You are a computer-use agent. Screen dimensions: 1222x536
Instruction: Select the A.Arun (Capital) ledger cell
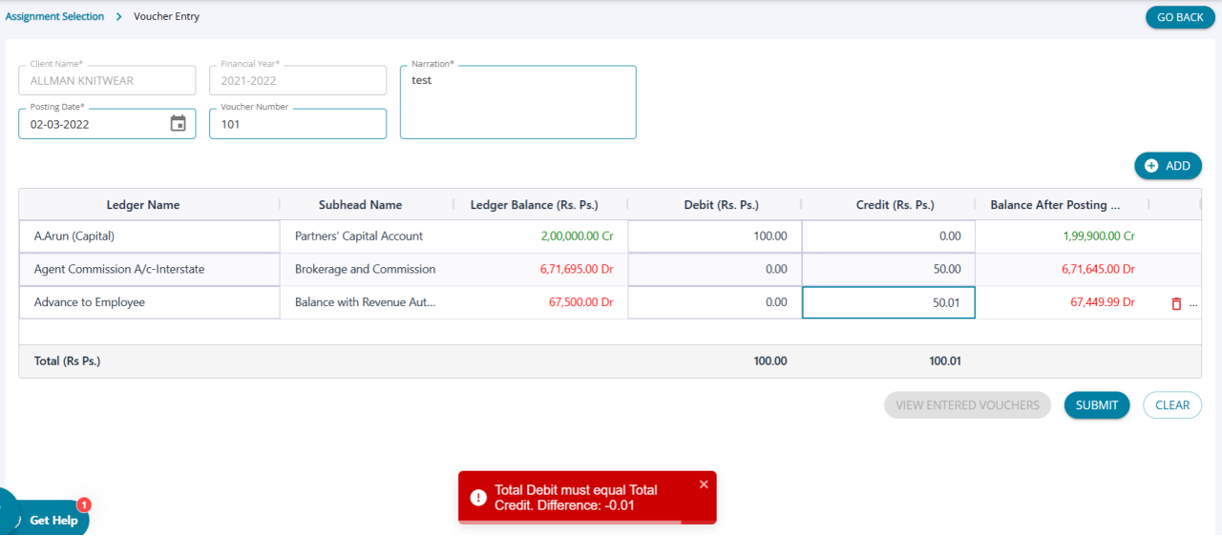coord(149,237)
